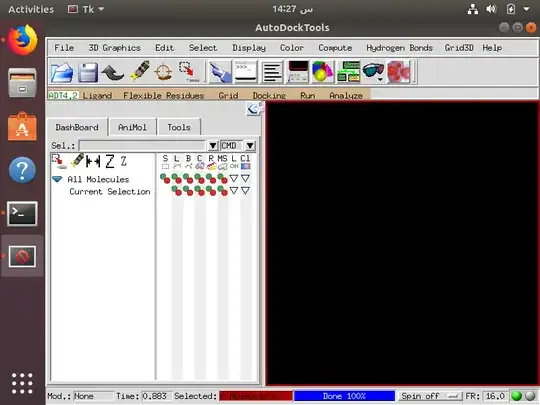540x405 pixels.
Task: Click Flexible Residues in ADT bar
Action: pos(164,95)
